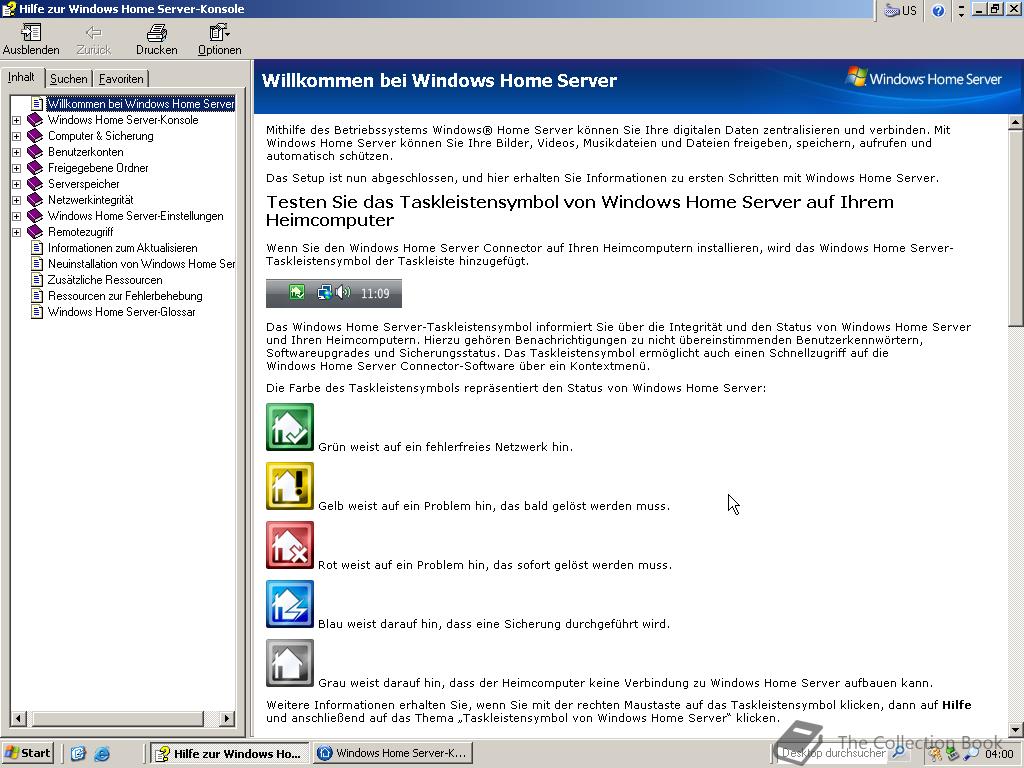This screenshot has width=1024, height=768.
Task: Click the Show Desktop quick launch icon
Action: (78, 754)
